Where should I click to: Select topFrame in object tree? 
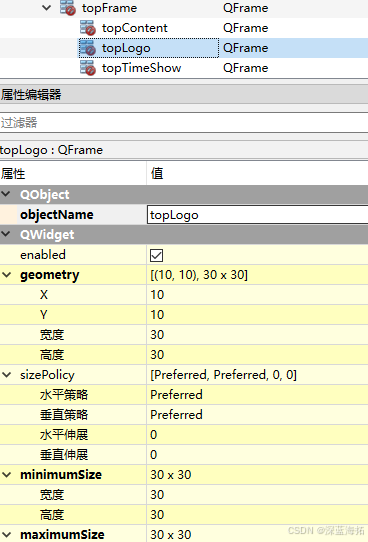109,8
